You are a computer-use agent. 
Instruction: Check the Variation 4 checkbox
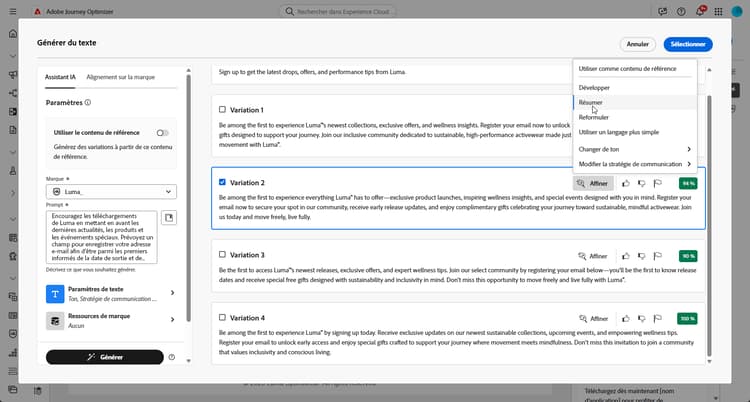(x=222, y=317)
